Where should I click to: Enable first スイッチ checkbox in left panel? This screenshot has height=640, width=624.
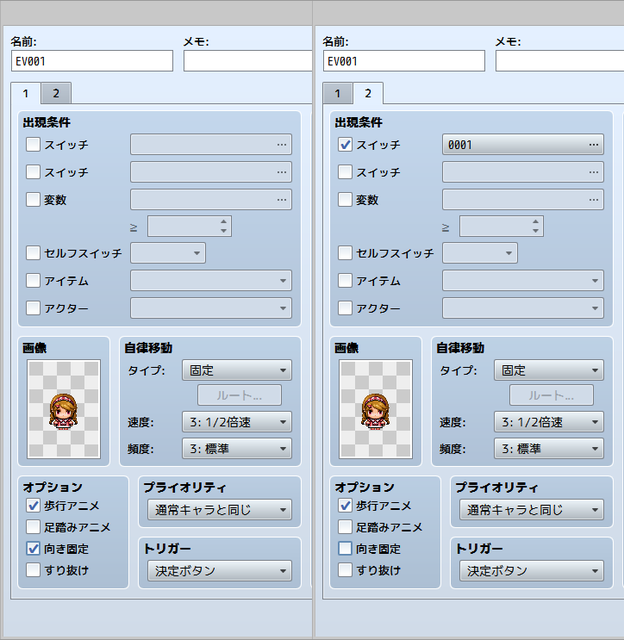coord(33,144)
